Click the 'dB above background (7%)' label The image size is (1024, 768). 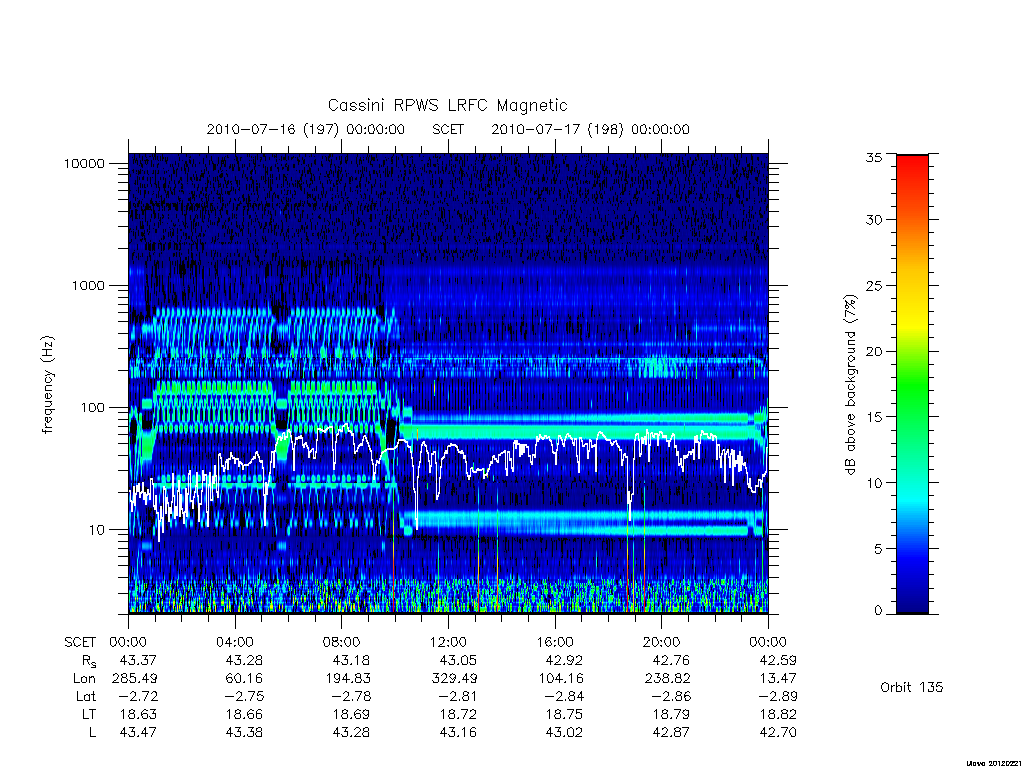click(850, 385)
